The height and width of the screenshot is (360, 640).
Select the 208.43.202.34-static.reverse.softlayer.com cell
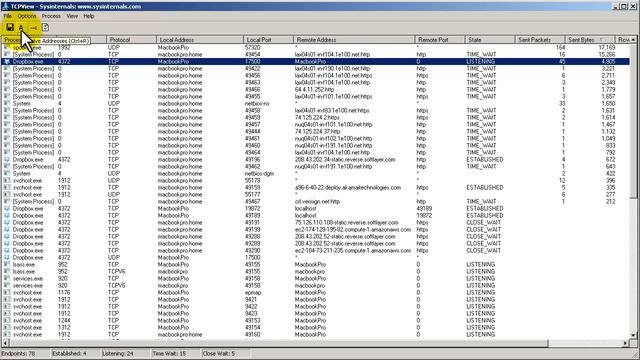click(345, 160)
